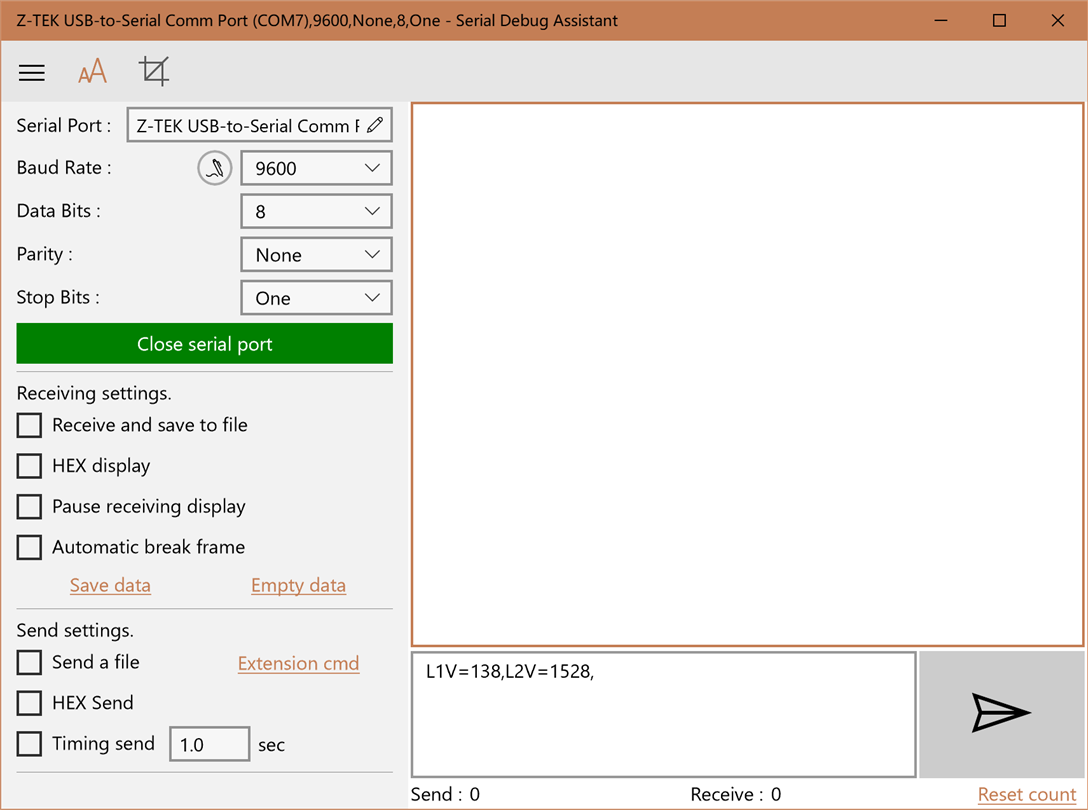
Task: Click the crop icon in toolbar
Action: tap(154, 71)
